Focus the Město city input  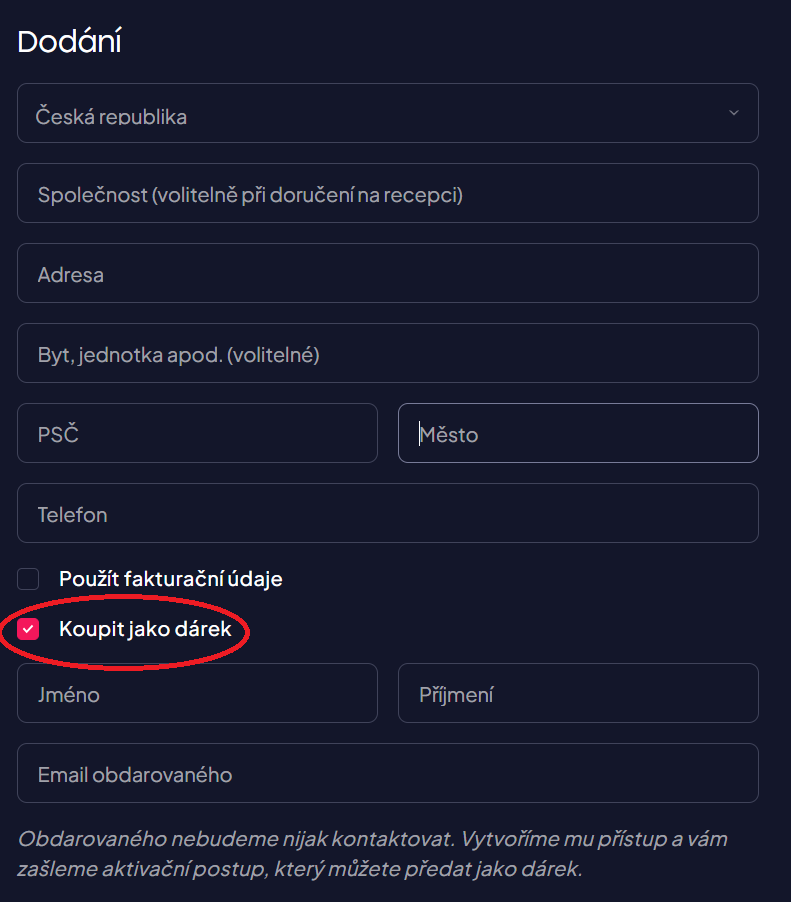[x=578, y=433]
